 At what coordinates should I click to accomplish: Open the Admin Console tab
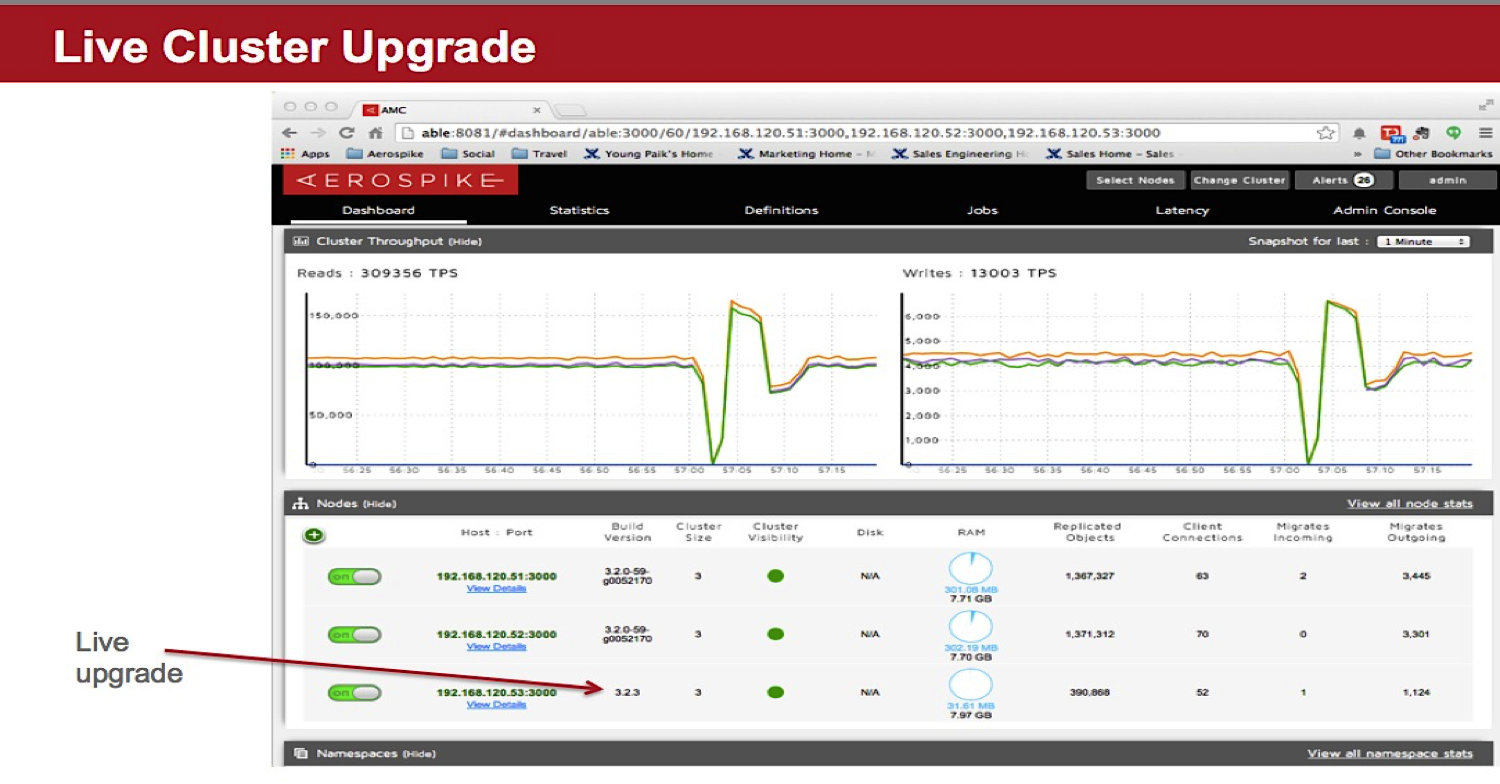pyautogui.click(x=1384, y=210)
